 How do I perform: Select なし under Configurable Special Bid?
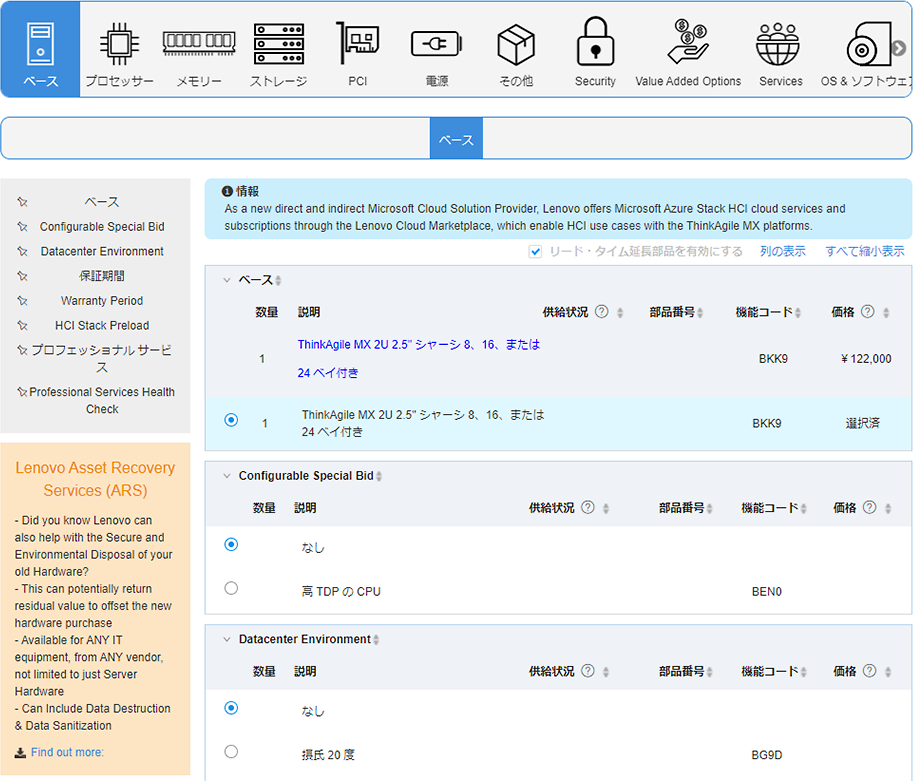click(231, 545)
